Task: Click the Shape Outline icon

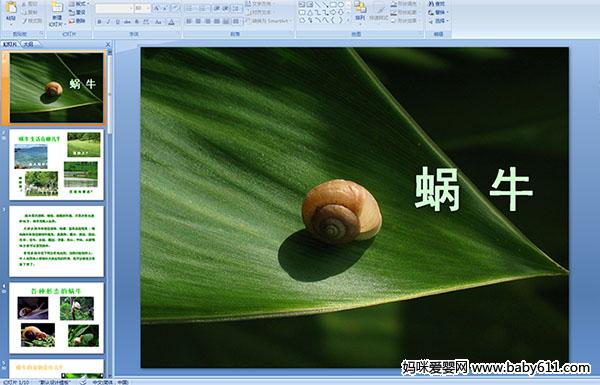Action: tap(394, 13)
